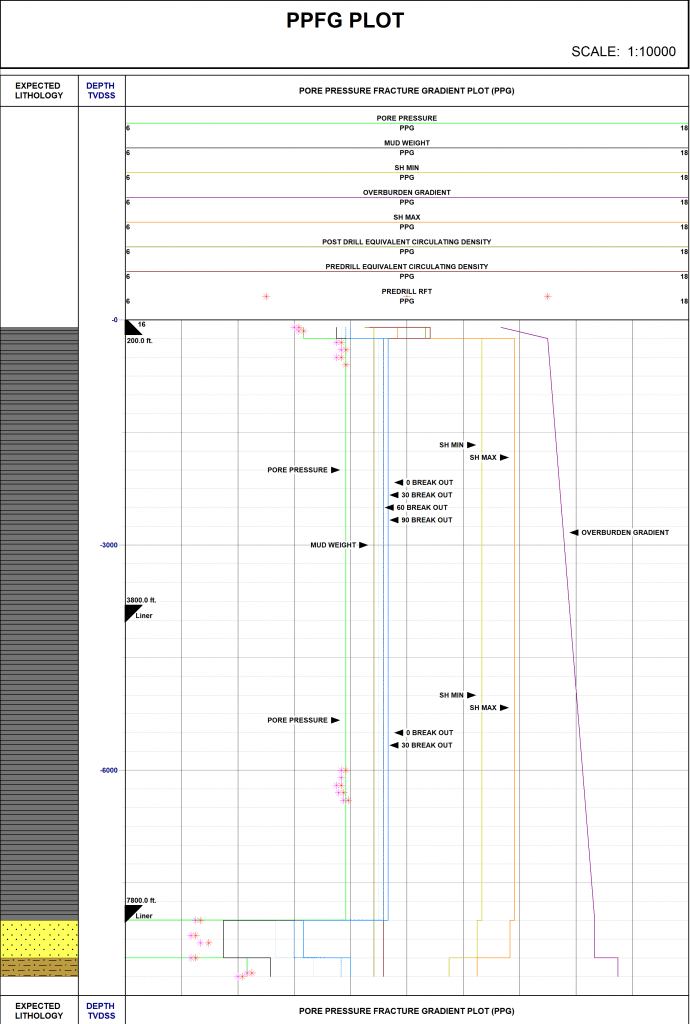Select the OVERBURDEN GRADIENT legend track label

pos(407,193)
